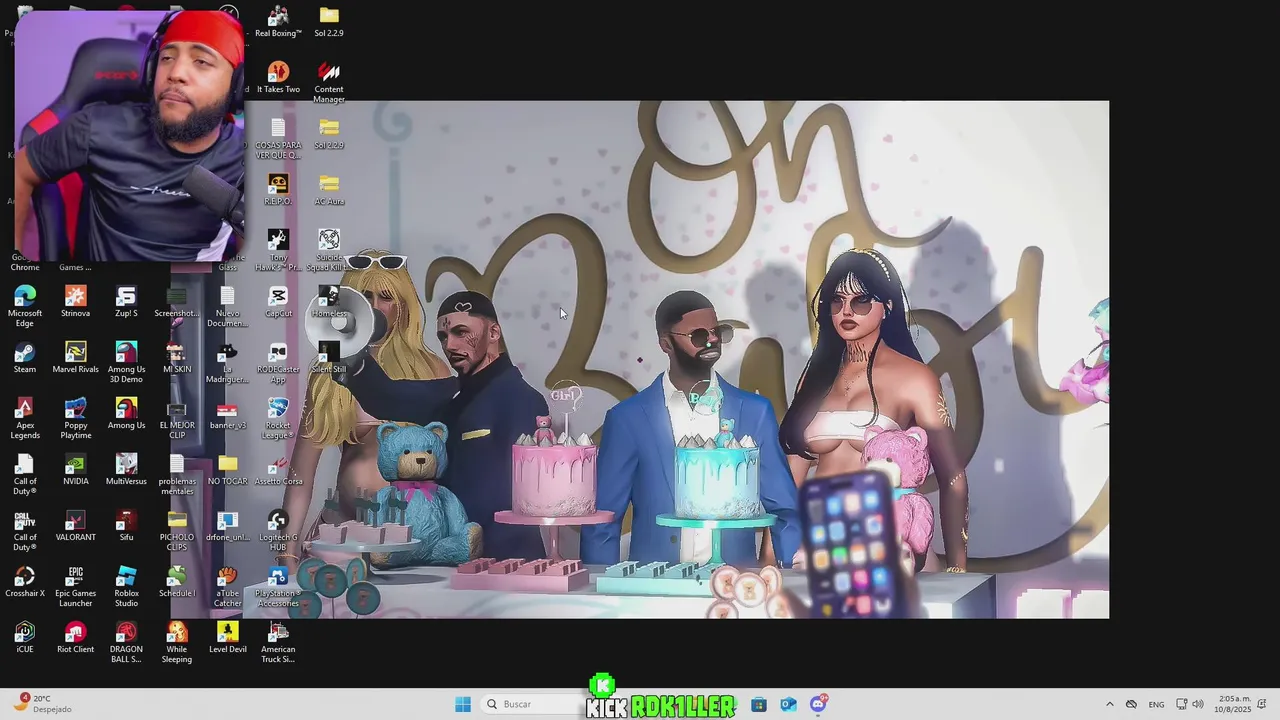1280x720 pixels.
Task: Select the R.E.P.O. game icon
Action: (278, 189)
